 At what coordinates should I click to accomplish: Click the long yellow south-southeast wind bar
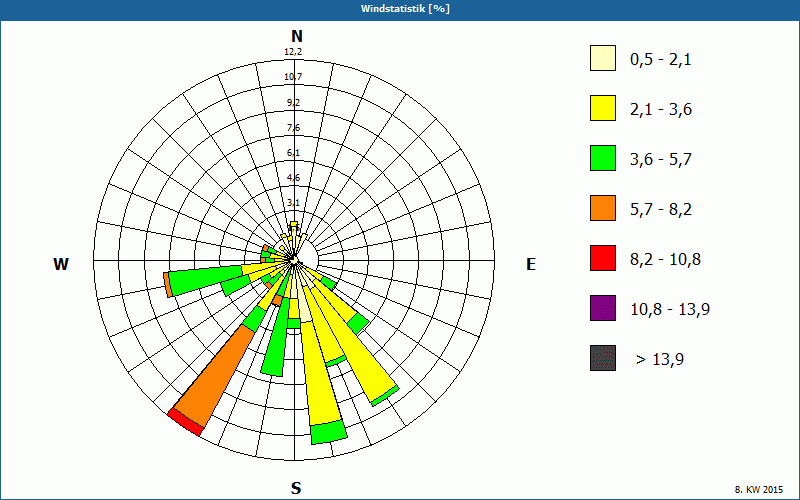(321, 375)
